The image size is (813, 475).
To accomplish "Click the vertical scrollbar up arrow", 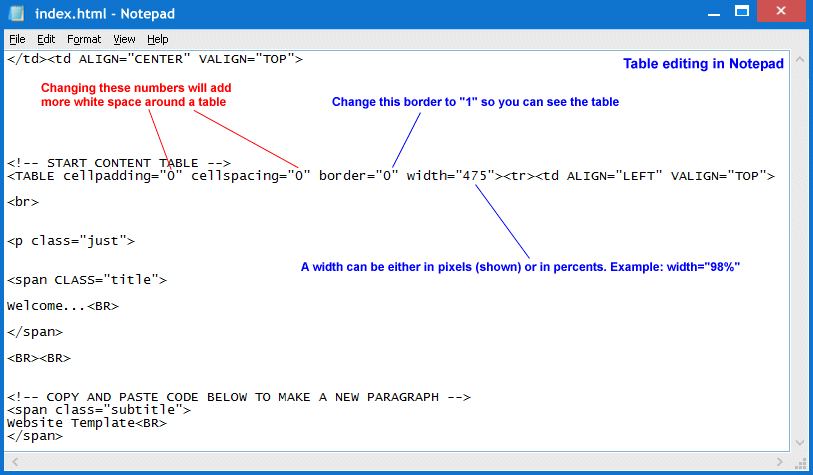I will click(800, 60).
